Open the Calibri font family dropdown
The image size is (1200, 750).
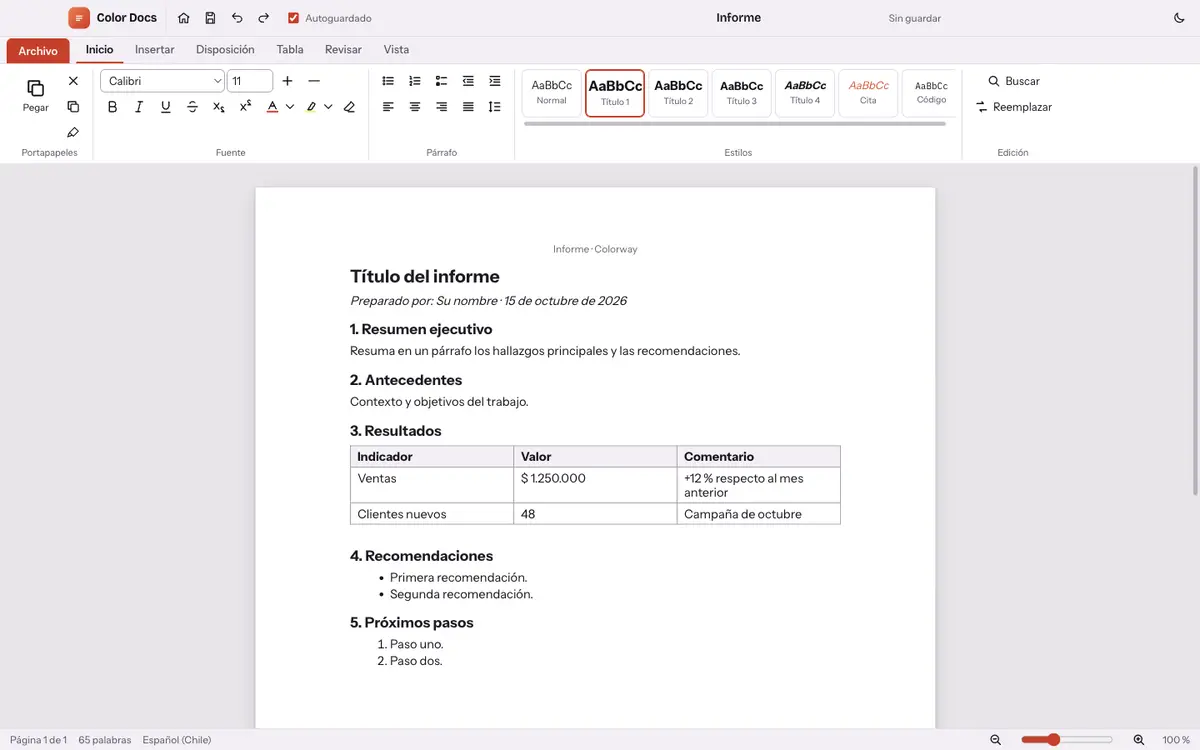pos(163,81)
